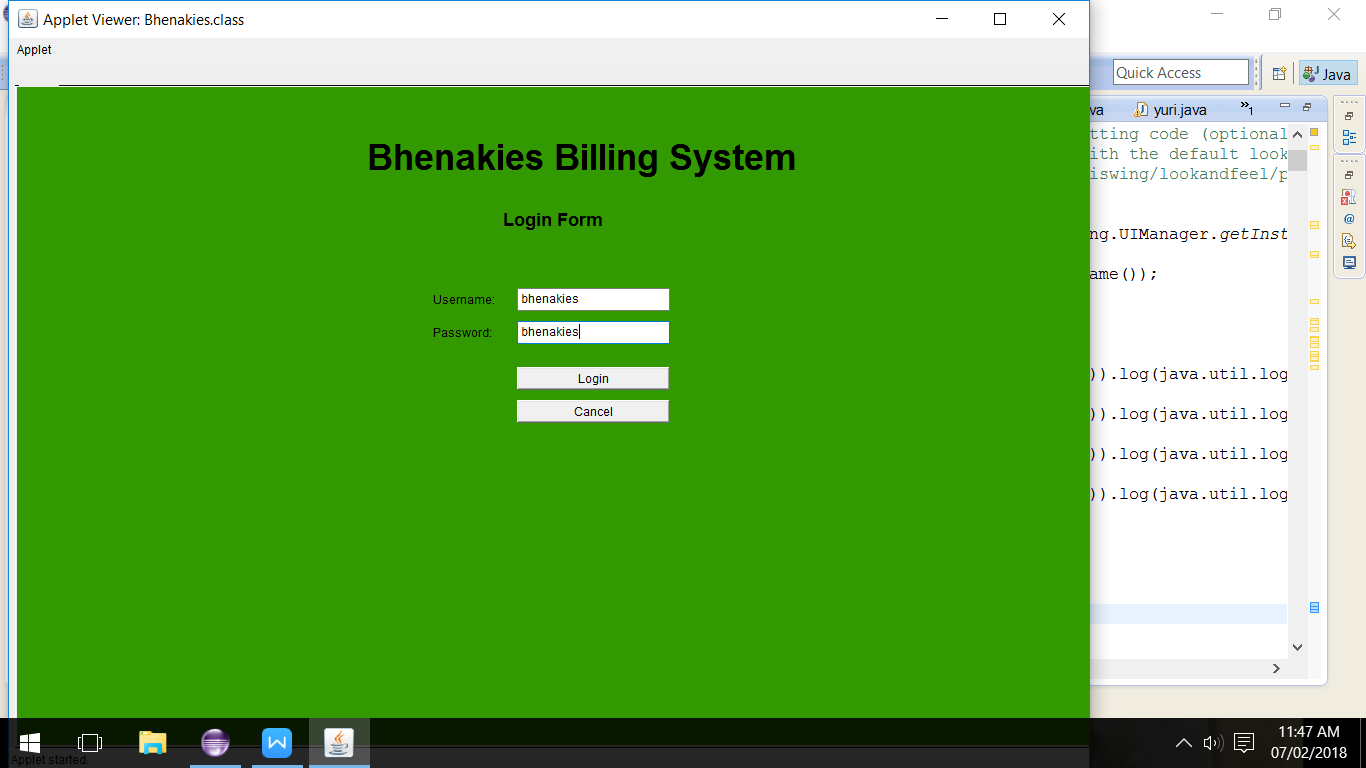Click the Username: label
This screenshot has width=1366, height=768.
(x=464, y=300)
